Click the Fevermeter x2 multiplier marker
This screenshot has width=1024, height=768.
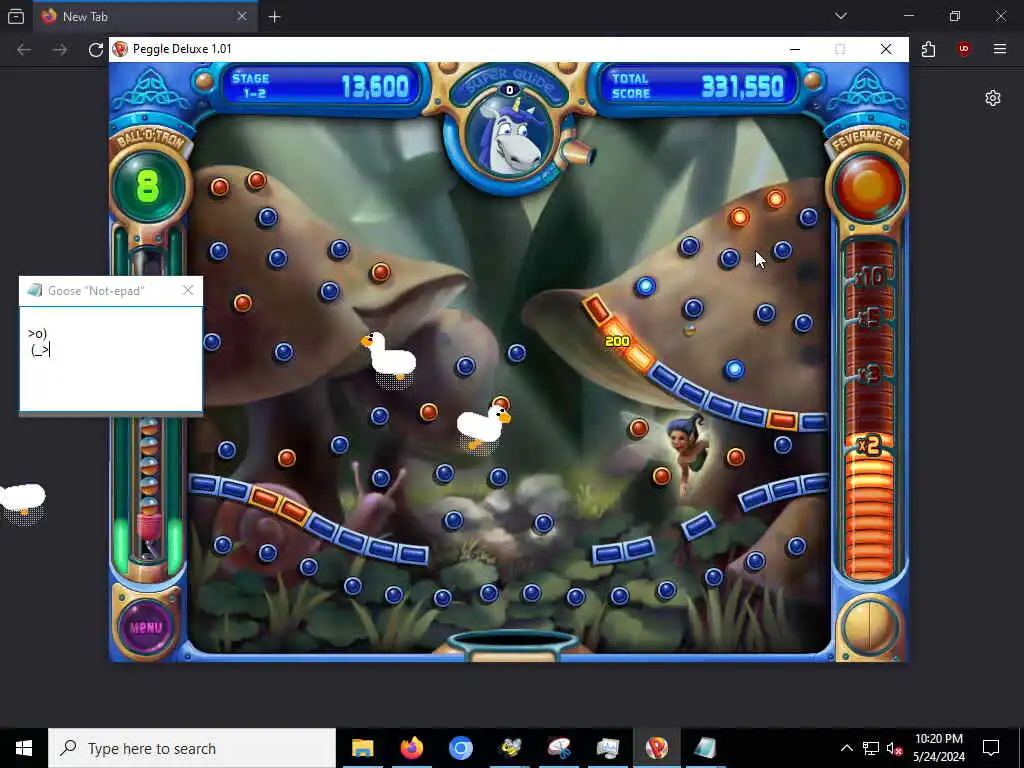[x=869, y=446]
